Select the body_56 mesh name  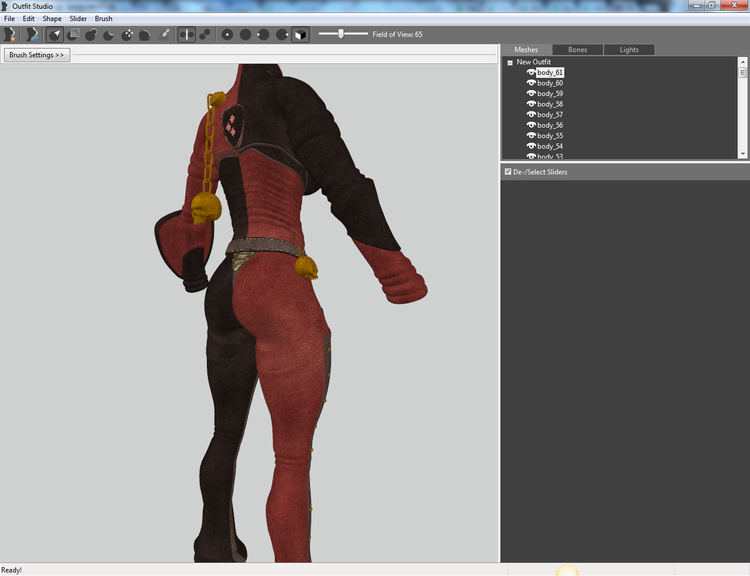point(550,125)
